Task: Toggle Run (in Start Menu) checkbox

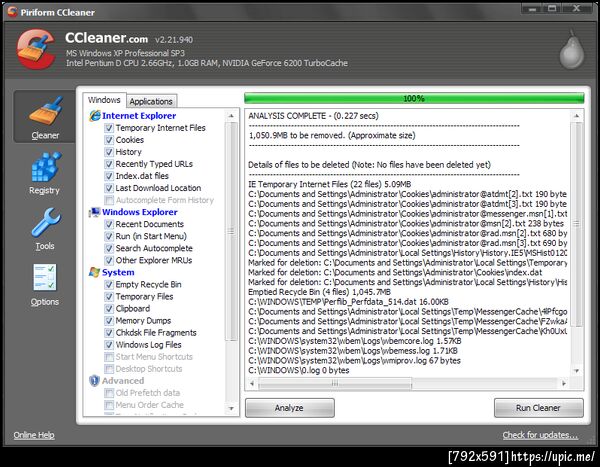Action: pos(109,236)
